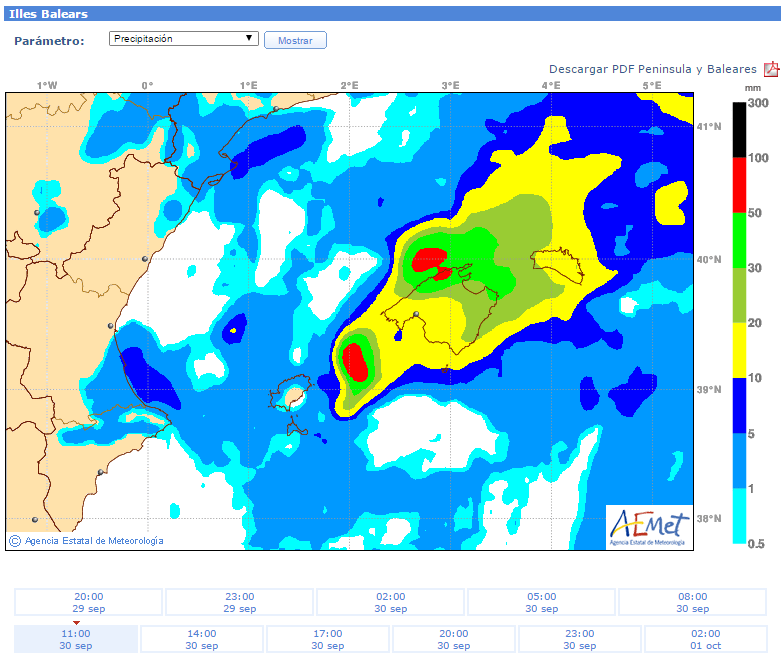Click the copyright symbol icon on map
784x664 pixels.
15,540
